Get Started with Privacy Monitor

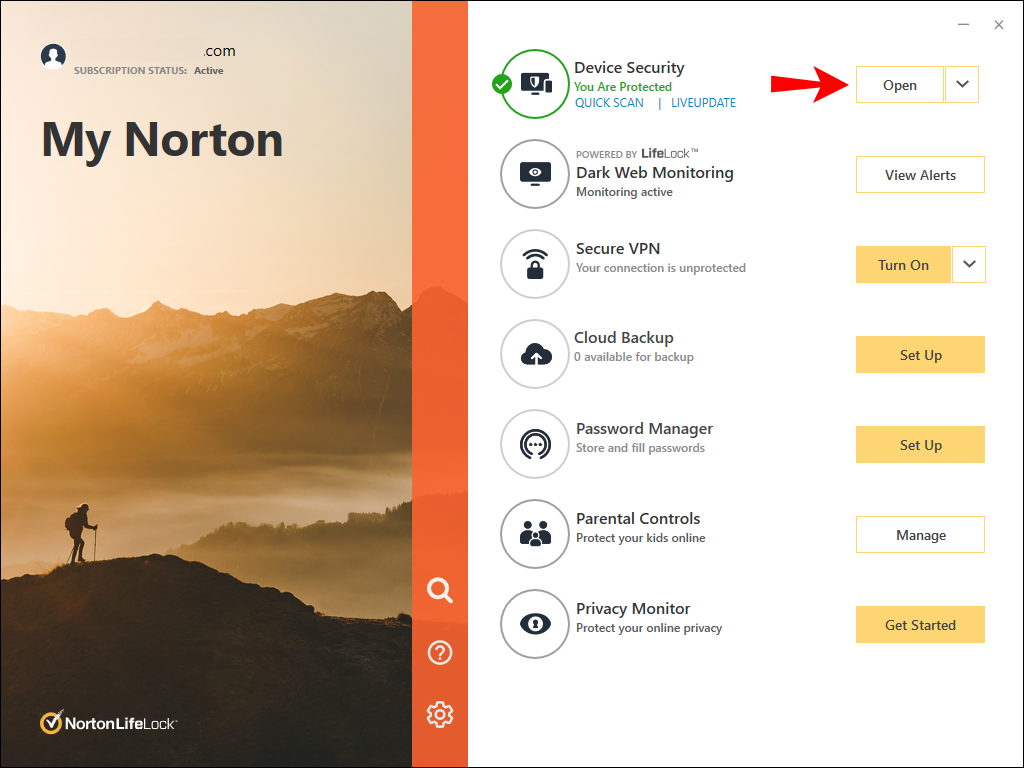pos(920,625)
